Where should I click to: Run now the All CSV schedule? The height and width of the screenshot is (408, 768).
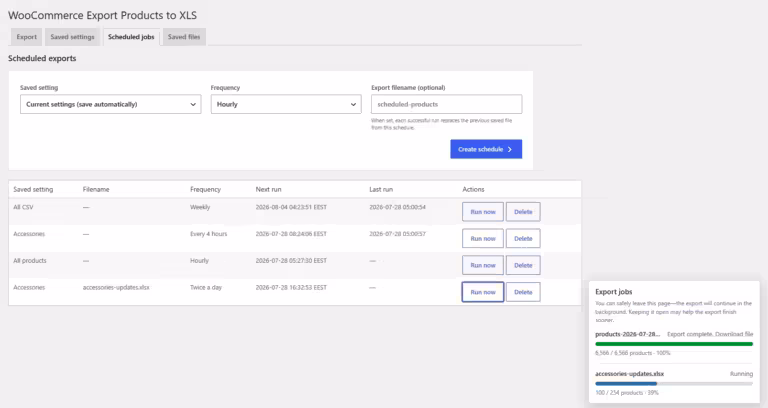483,212
